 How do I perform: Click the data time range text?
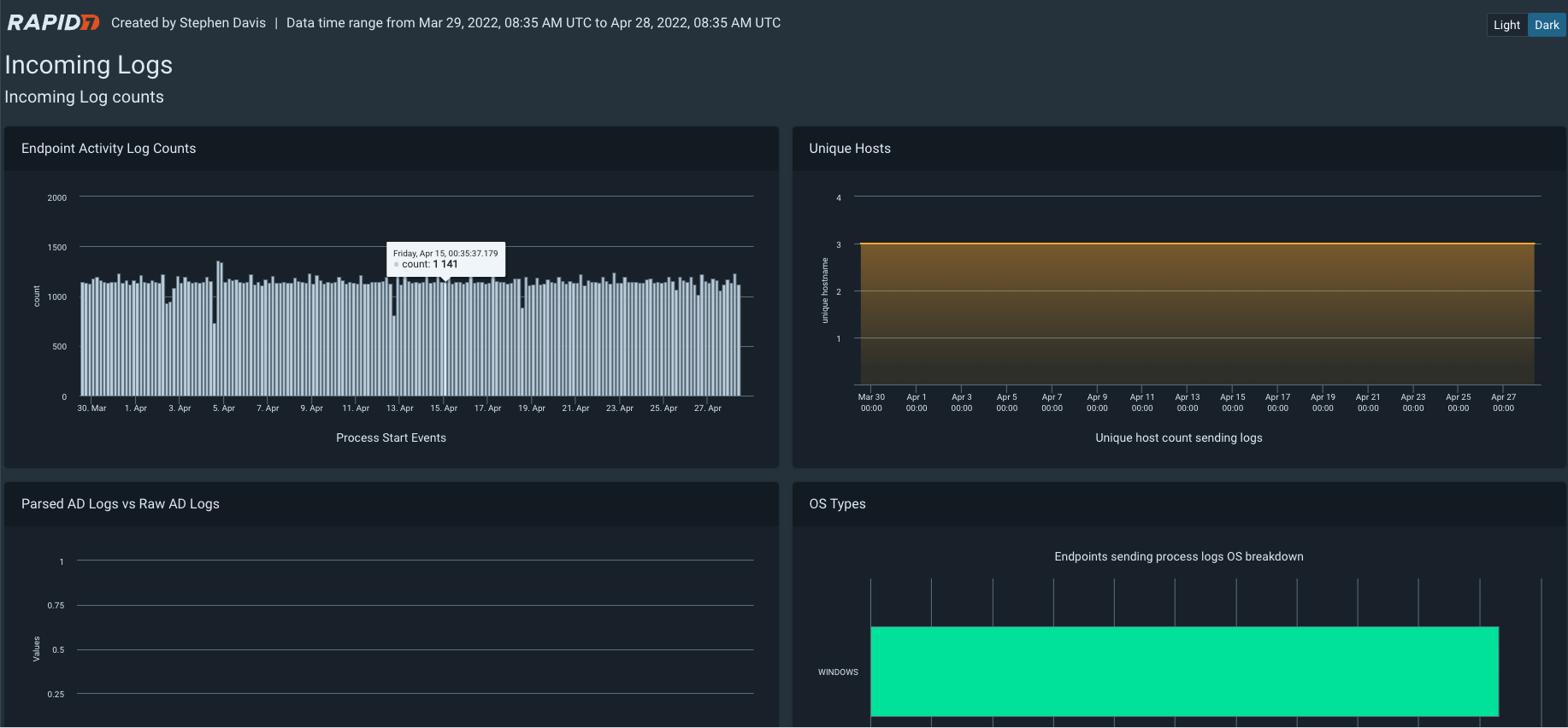(x=533, y=23)
